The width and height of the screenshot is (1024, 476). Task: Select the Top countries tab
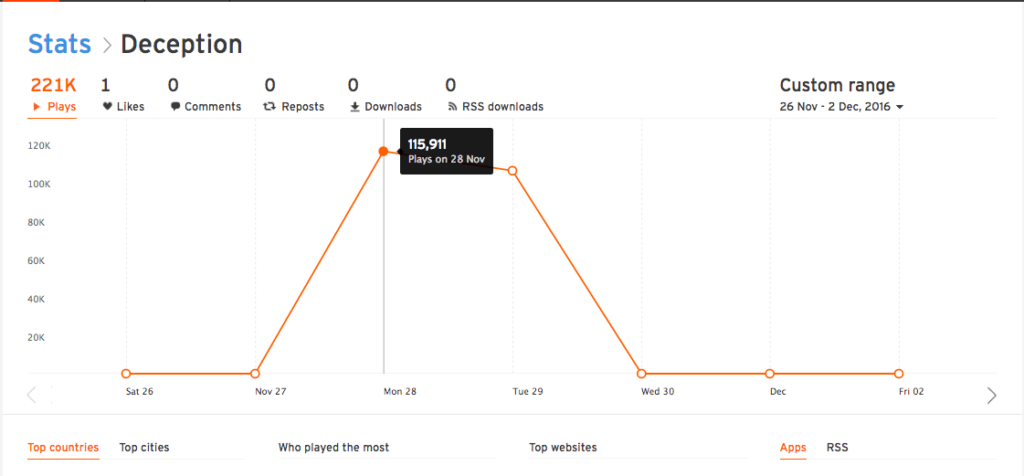63,447
